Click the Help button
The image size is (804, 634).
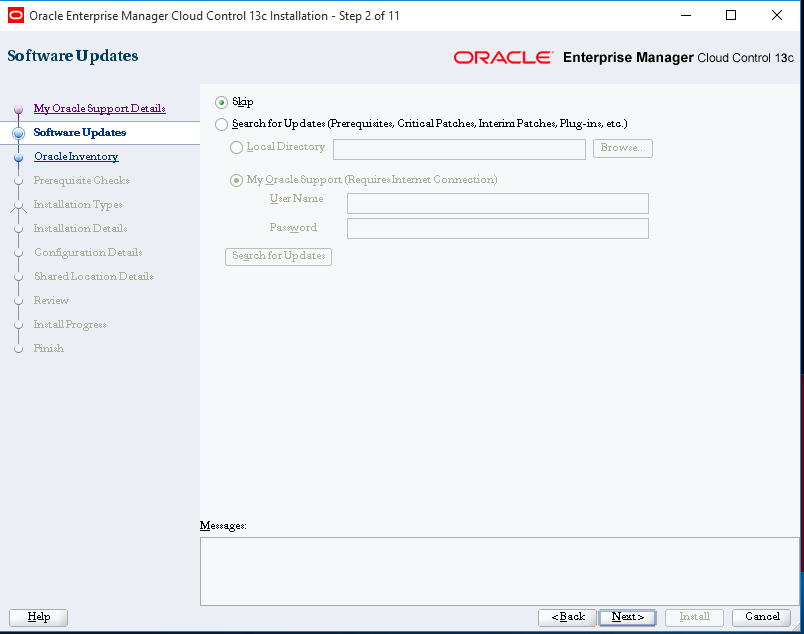pyautogui.click(x=38, y=617)
